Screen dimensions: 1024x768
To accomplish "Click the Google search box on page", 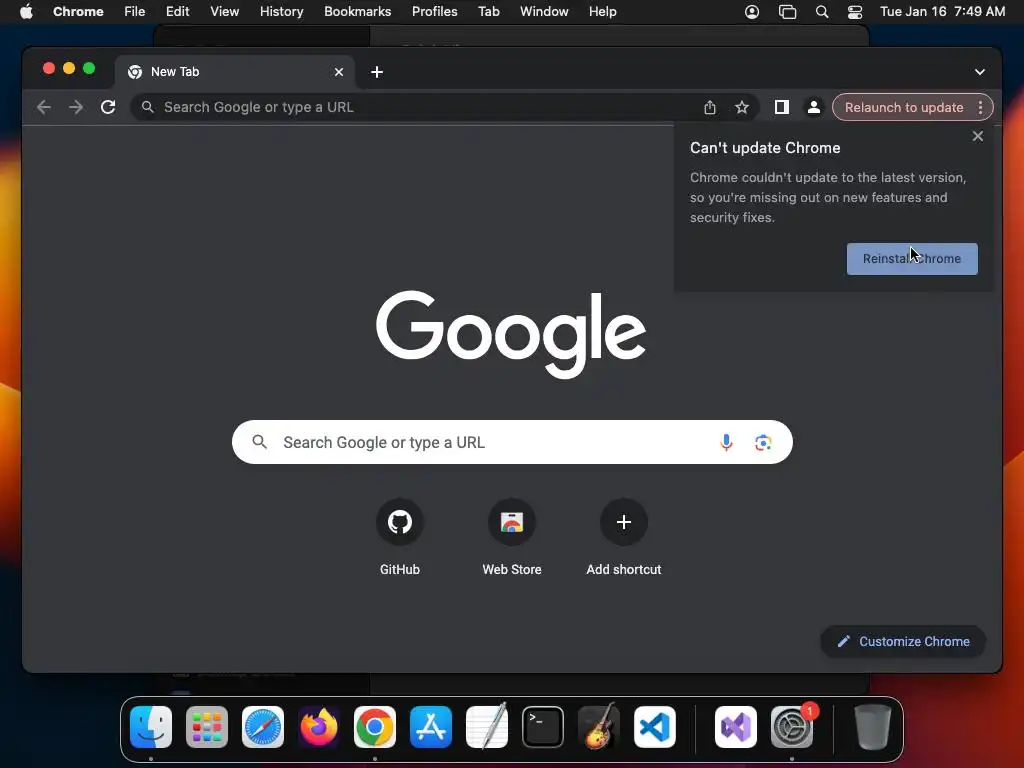I will click(512, 442).
